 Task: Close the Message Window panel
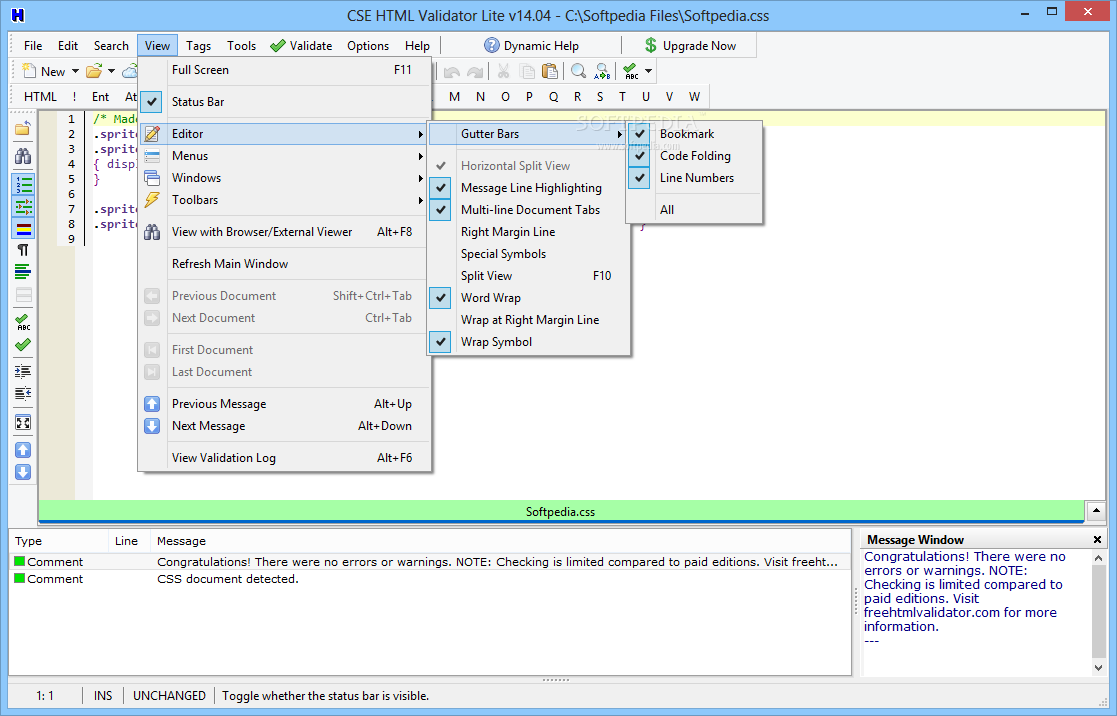click(1097, 539)
